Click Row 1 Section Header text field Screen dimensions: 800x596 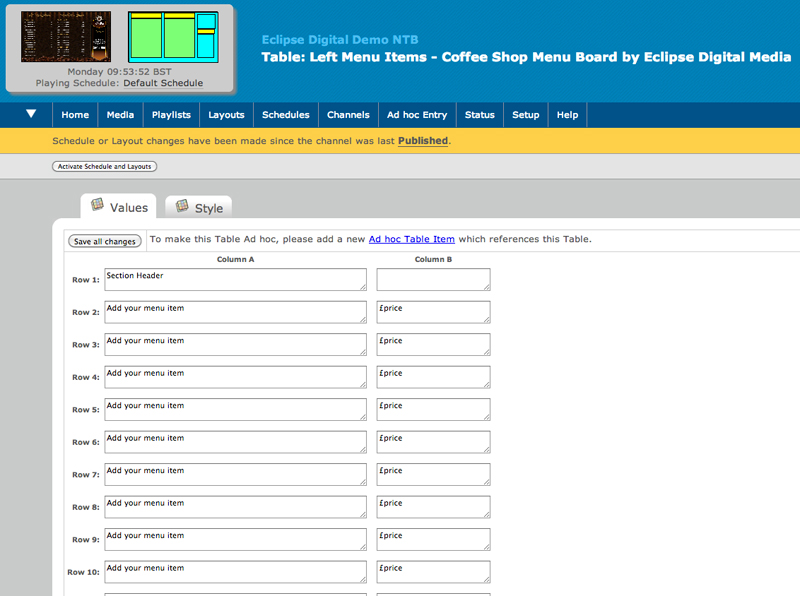pos(236,280)
